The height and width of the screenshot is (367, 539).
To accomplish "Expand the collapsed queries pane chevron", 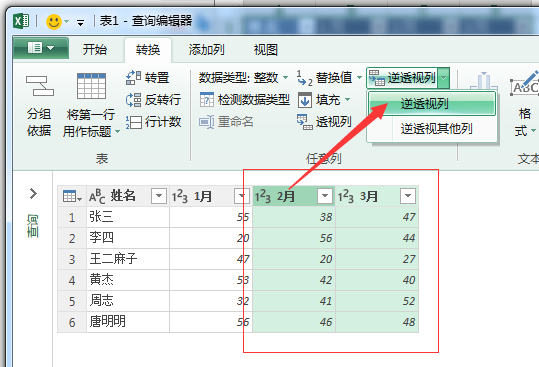I will click(33, 193).
